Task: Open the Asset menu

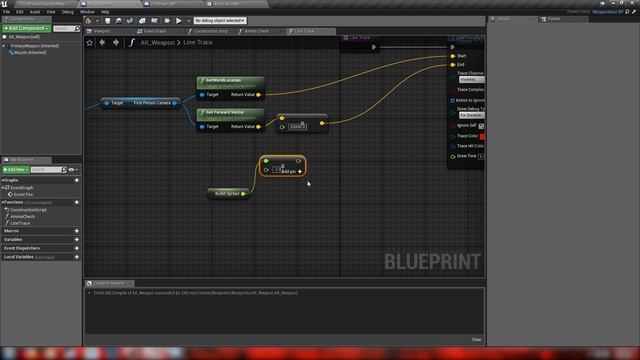Action: 35,12
